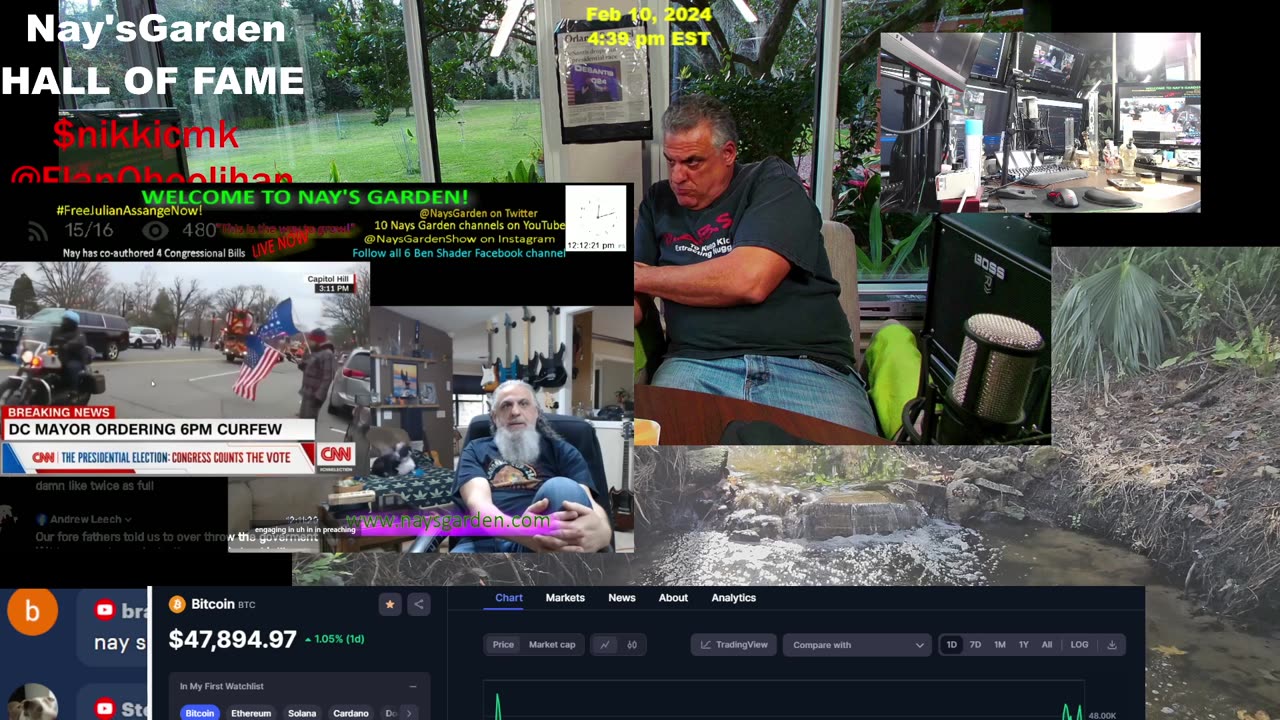This screenshot has width=1280, height=720.
Task: Expand the Andrew Leech chat name chevron
Action: coord(129,519)
